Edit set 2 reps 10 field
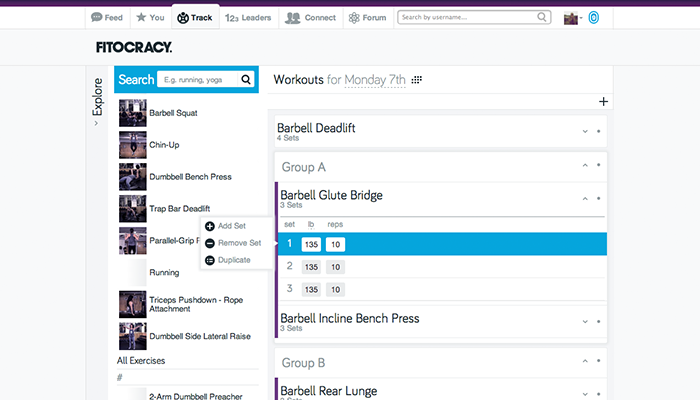700x400 pixels. tap(335, 267)
